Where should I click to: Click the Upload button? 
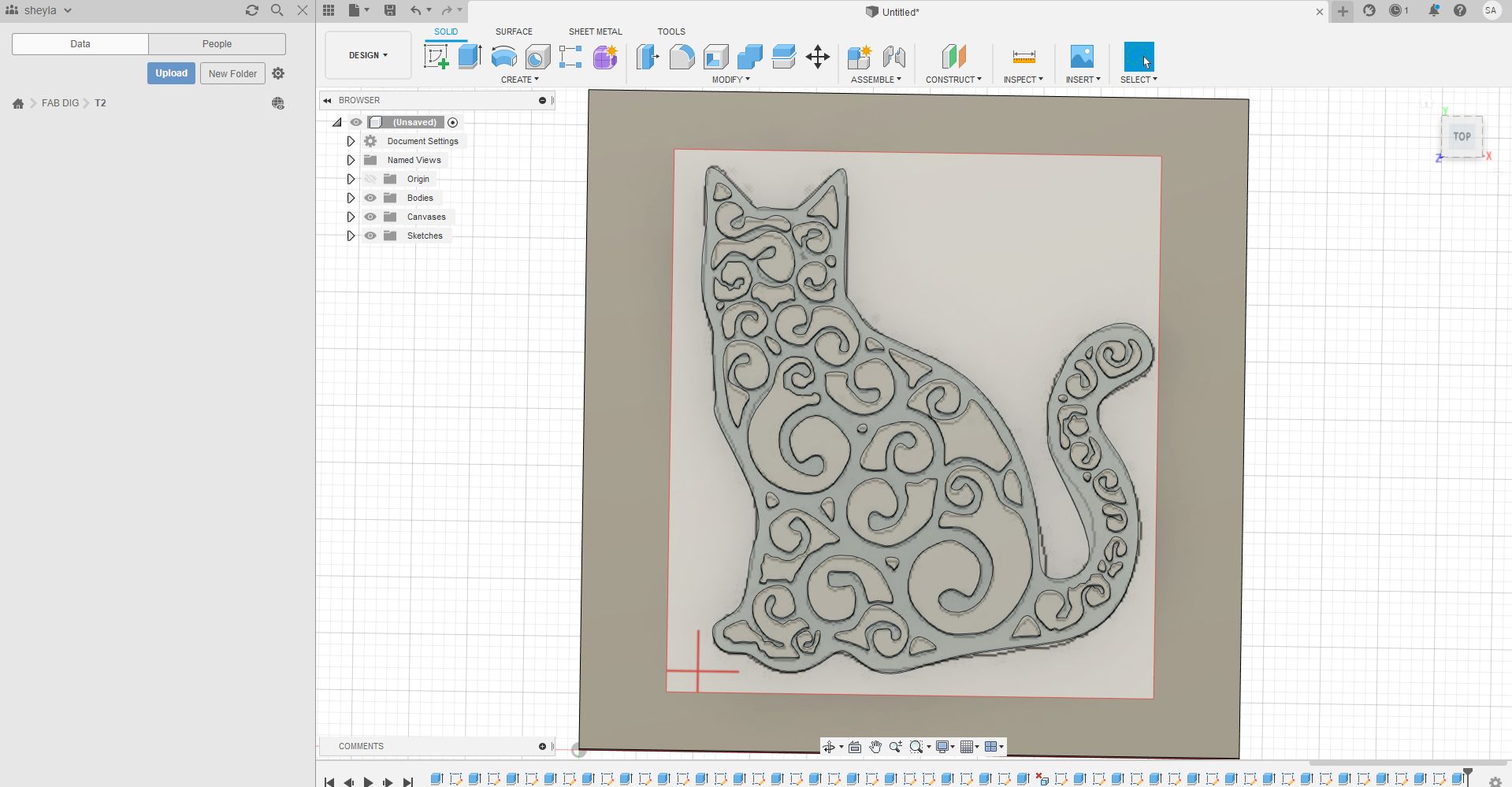171,73
